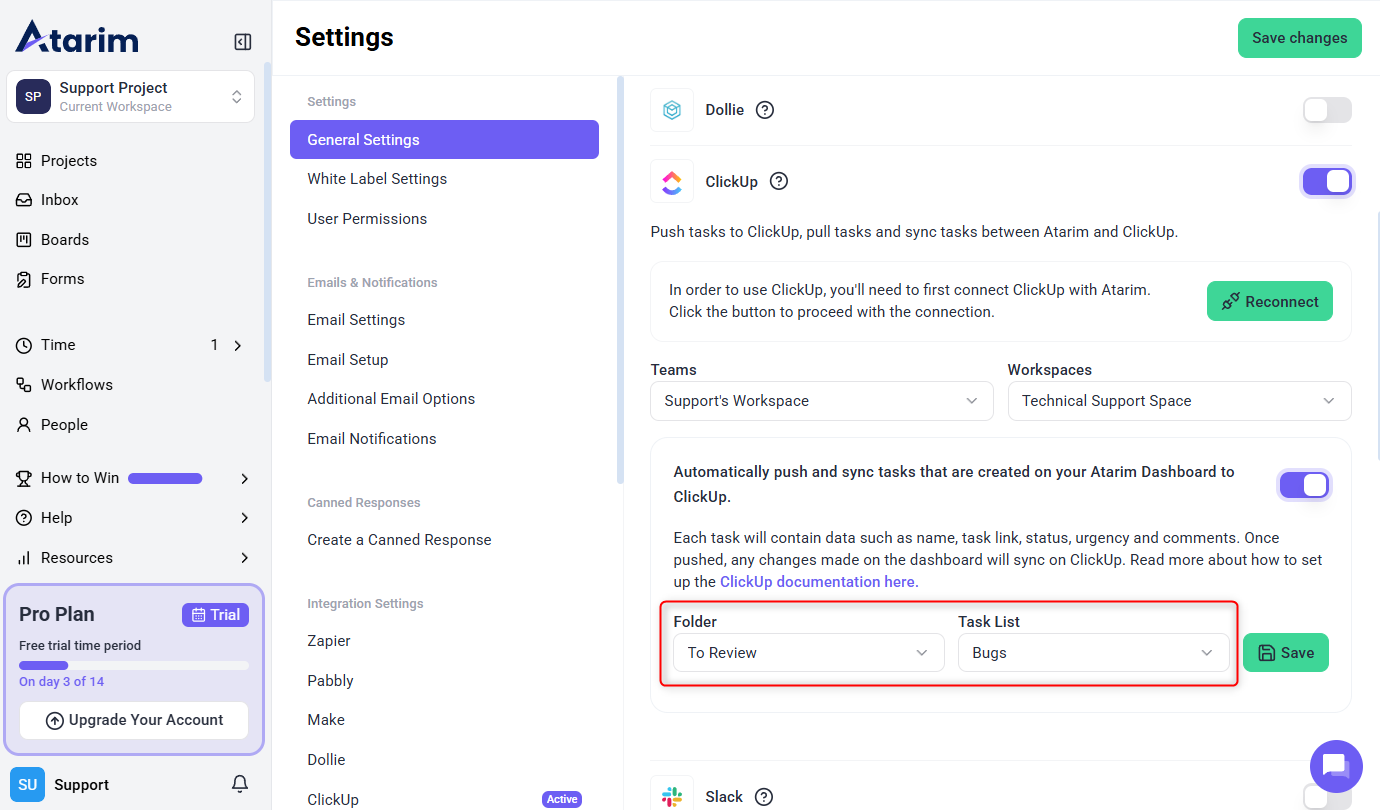Open the Workspaces dropdown
Image resolution: width=1380 pixels, height=810 pixels.
click(1178, 401)
